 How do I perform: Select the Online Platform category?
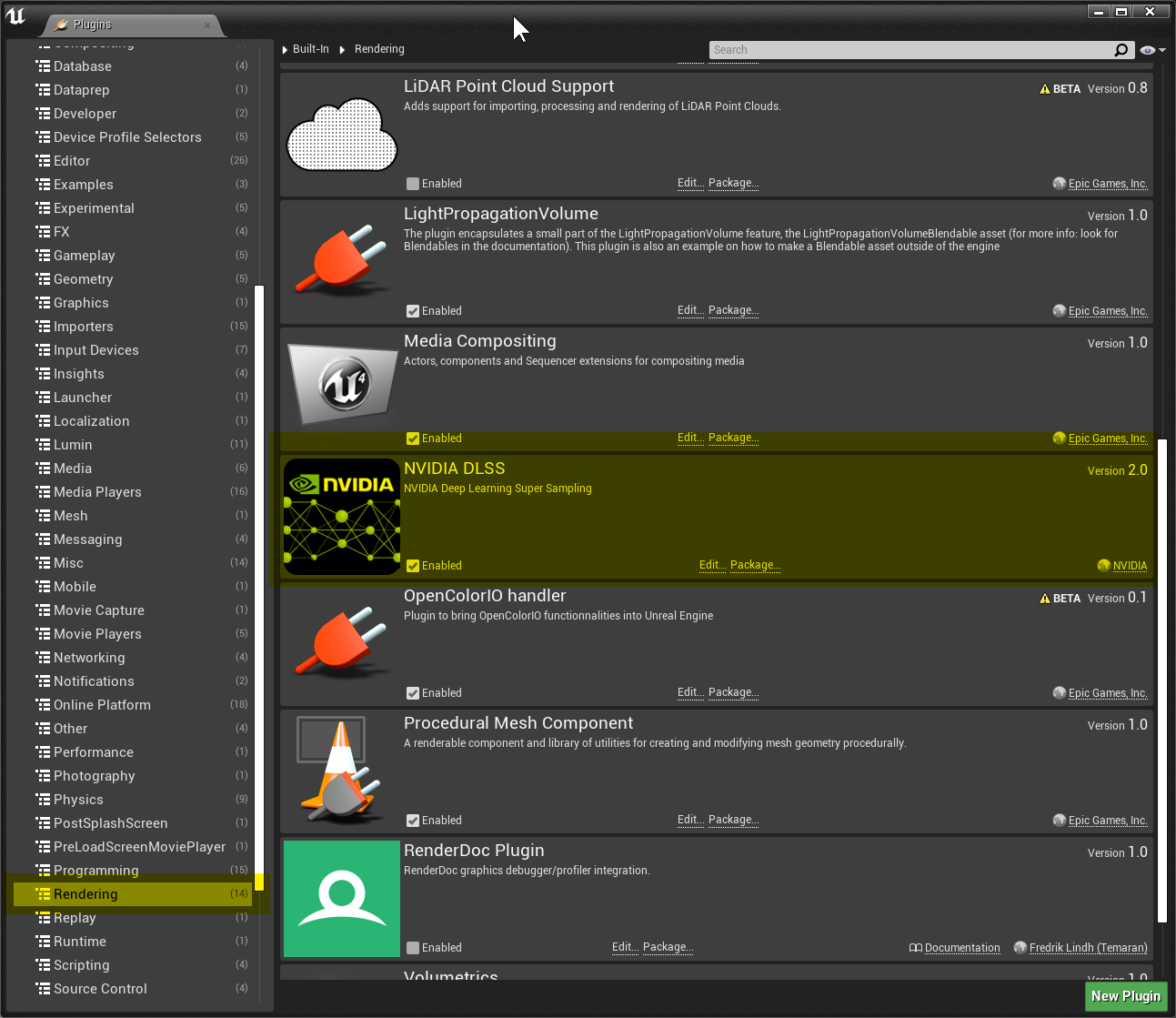(x=133, y=705)
